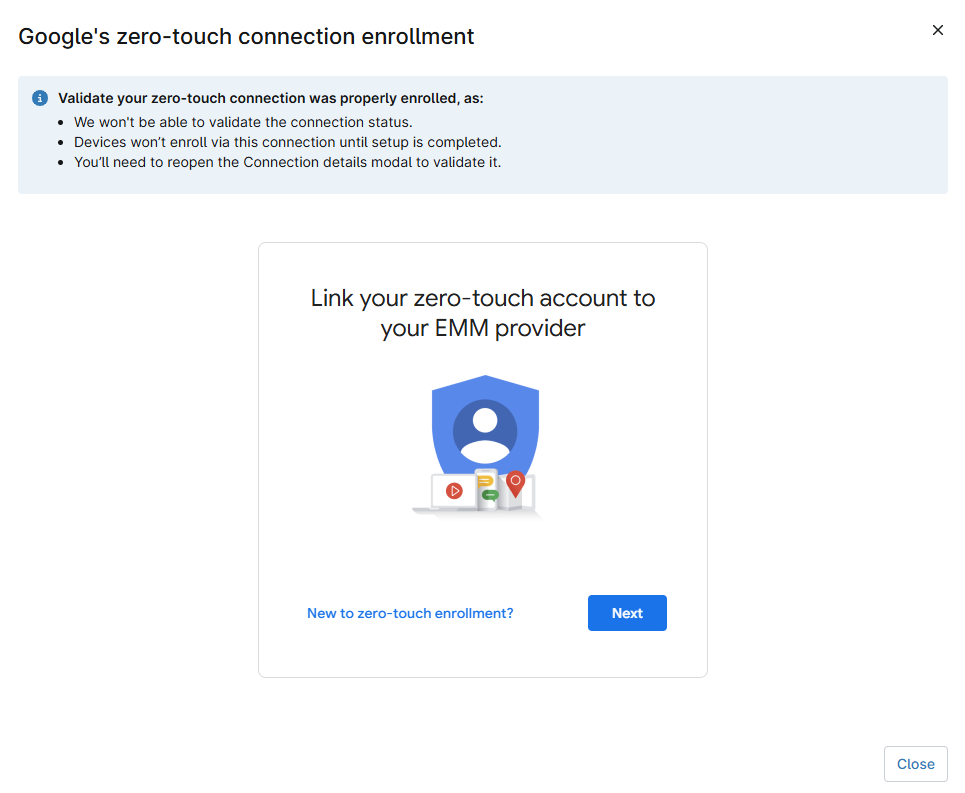The image size is (965, 793).
Task: Open the New to zero-touch enrollment link
Action: click(x=410, y=613)
